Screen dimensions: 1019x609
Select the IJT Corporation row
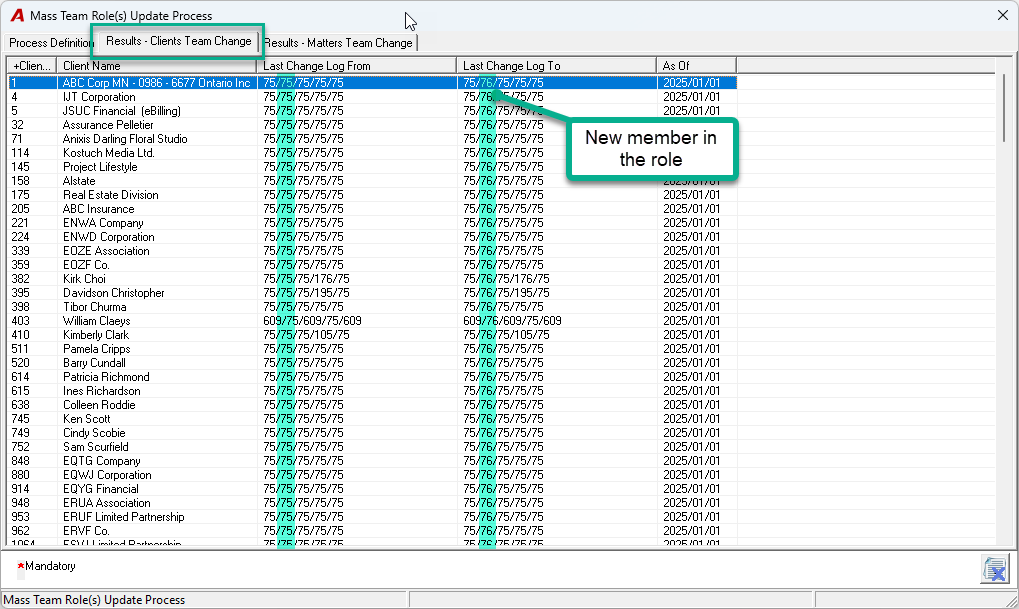click(372, 97)
